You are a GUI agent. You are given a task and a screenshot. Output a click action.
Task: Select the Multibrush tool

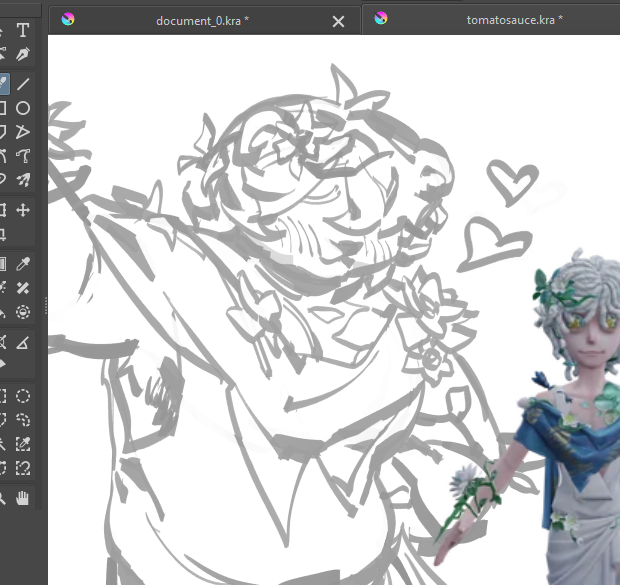(x=23, y=180)
